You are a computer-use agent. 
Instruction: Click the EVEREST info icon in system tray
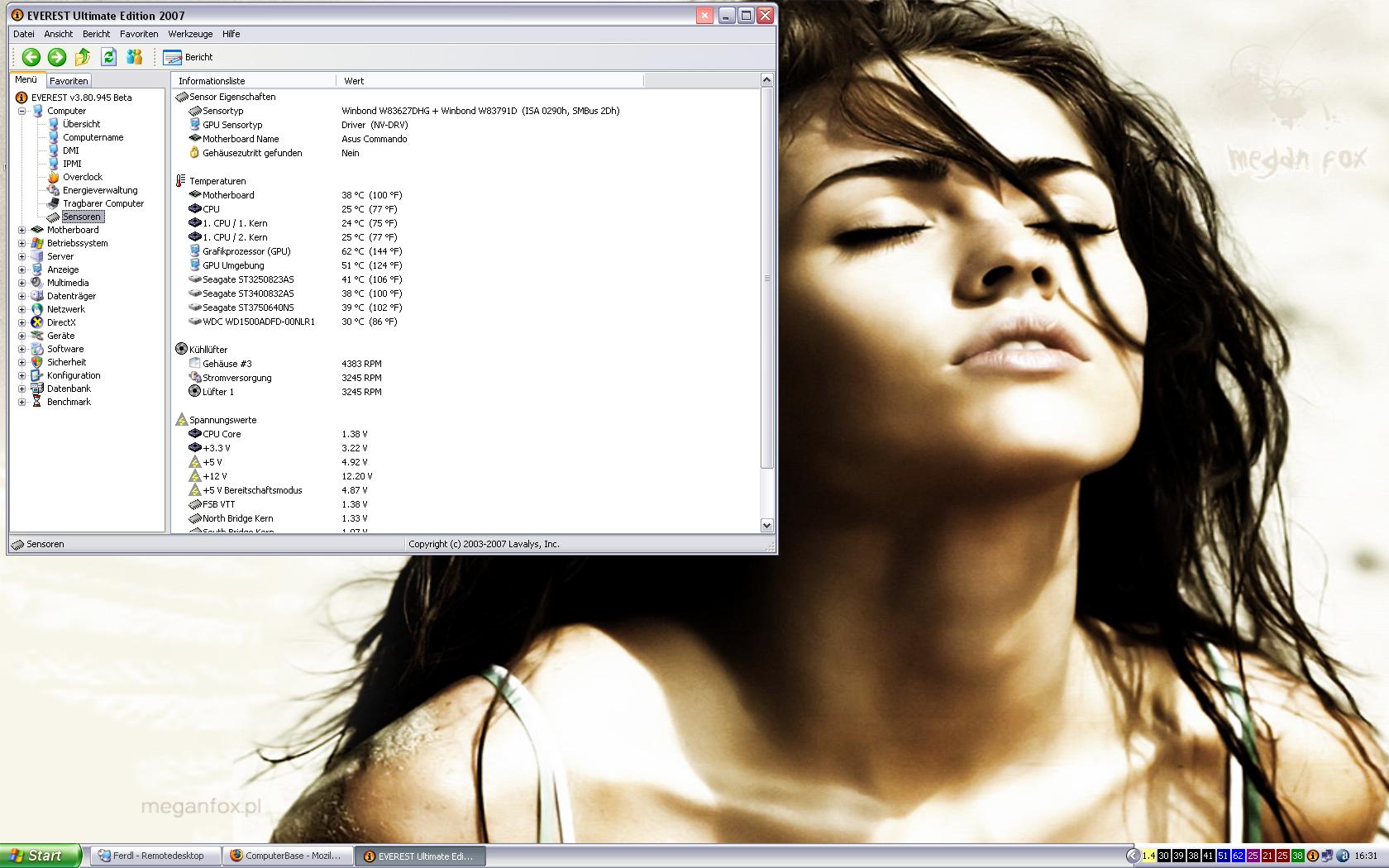[1312, 856]
